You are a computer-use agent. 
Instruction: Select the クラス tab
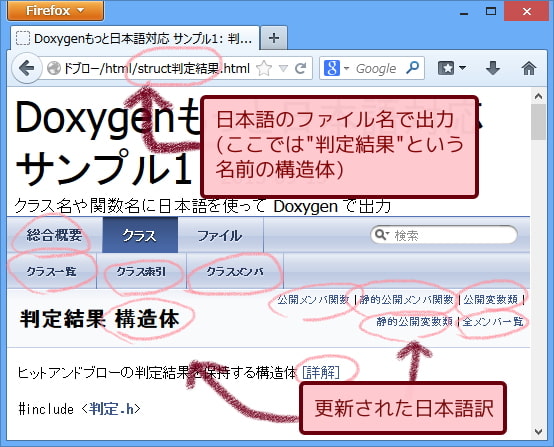(140, 235)
